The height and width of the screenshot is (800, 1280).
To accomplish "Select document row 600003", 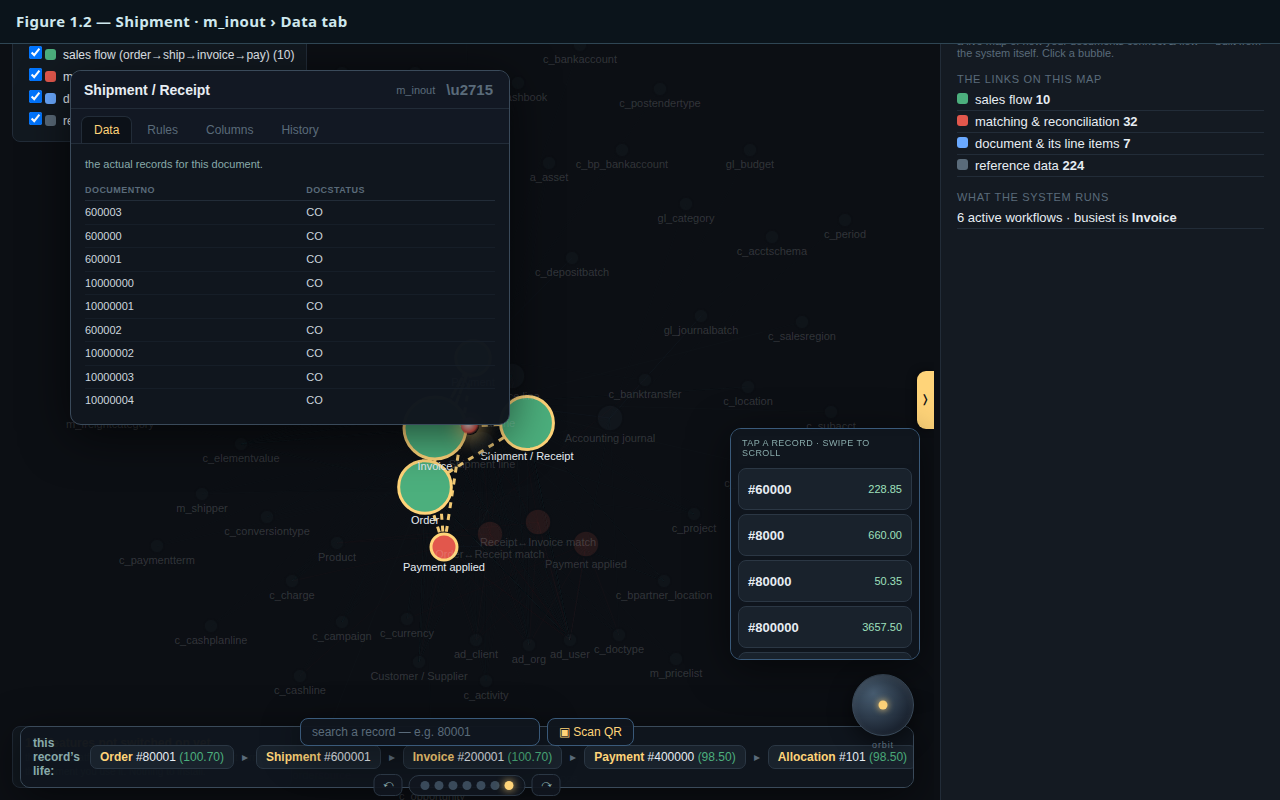I will (x=290, y=212).
